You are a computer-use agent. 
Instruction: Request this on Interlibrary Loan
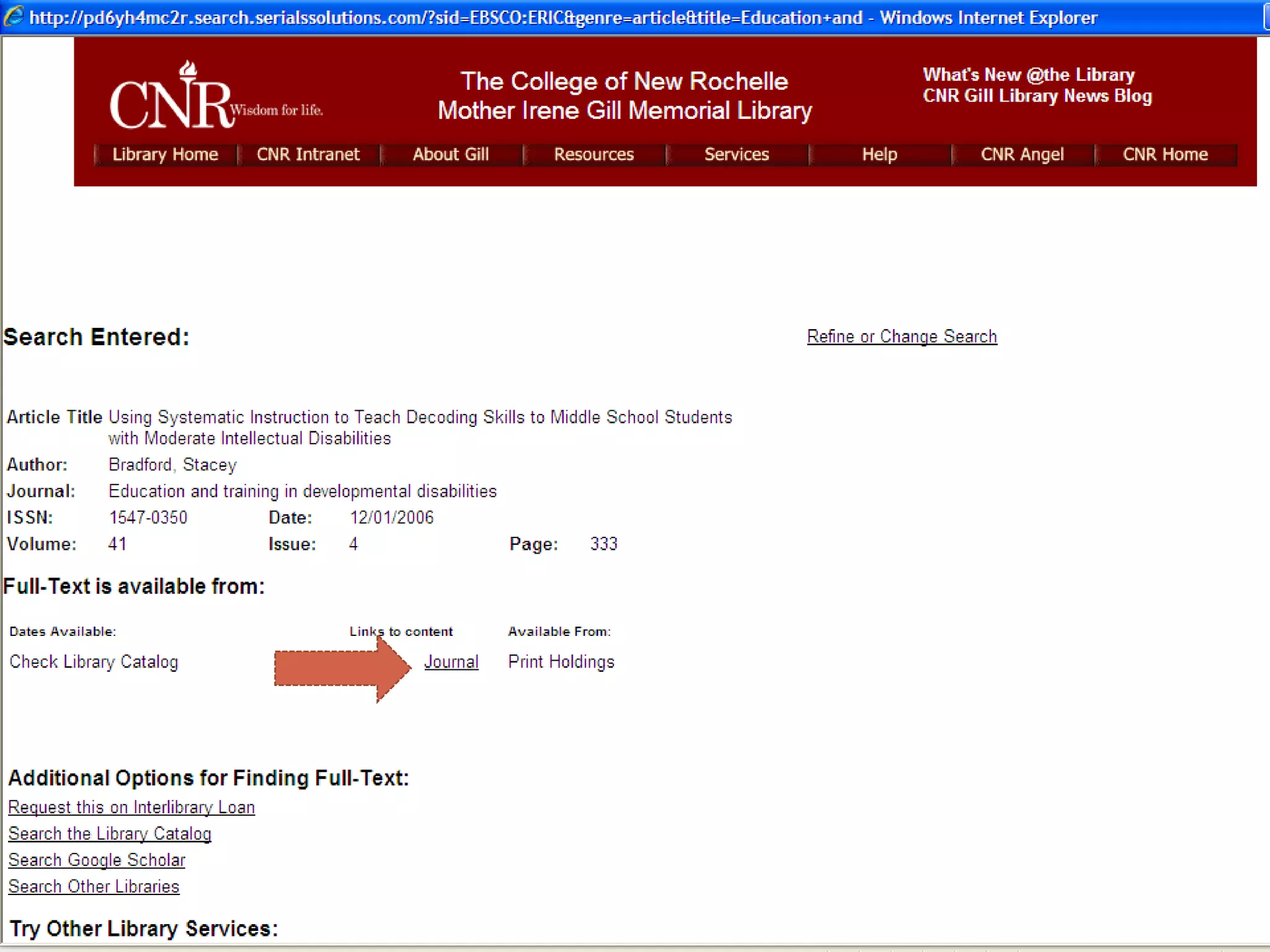pyautogui.click(x=131, y=808)
